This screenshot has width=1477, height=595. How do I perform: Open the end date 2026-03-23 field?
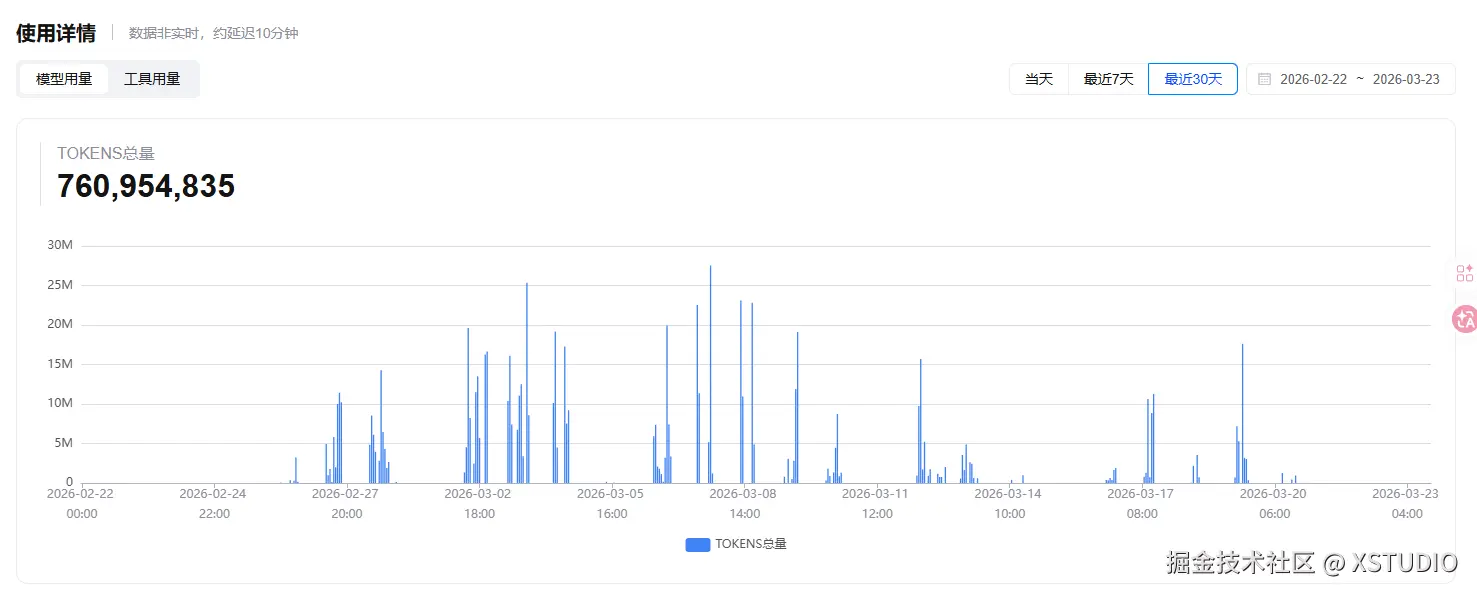tap(1405, 79)
